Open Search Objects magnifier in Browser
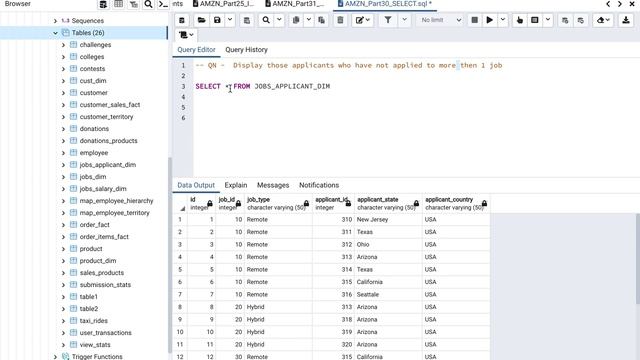The width and height of the screenshot is (640, 360). coord(148,4)
